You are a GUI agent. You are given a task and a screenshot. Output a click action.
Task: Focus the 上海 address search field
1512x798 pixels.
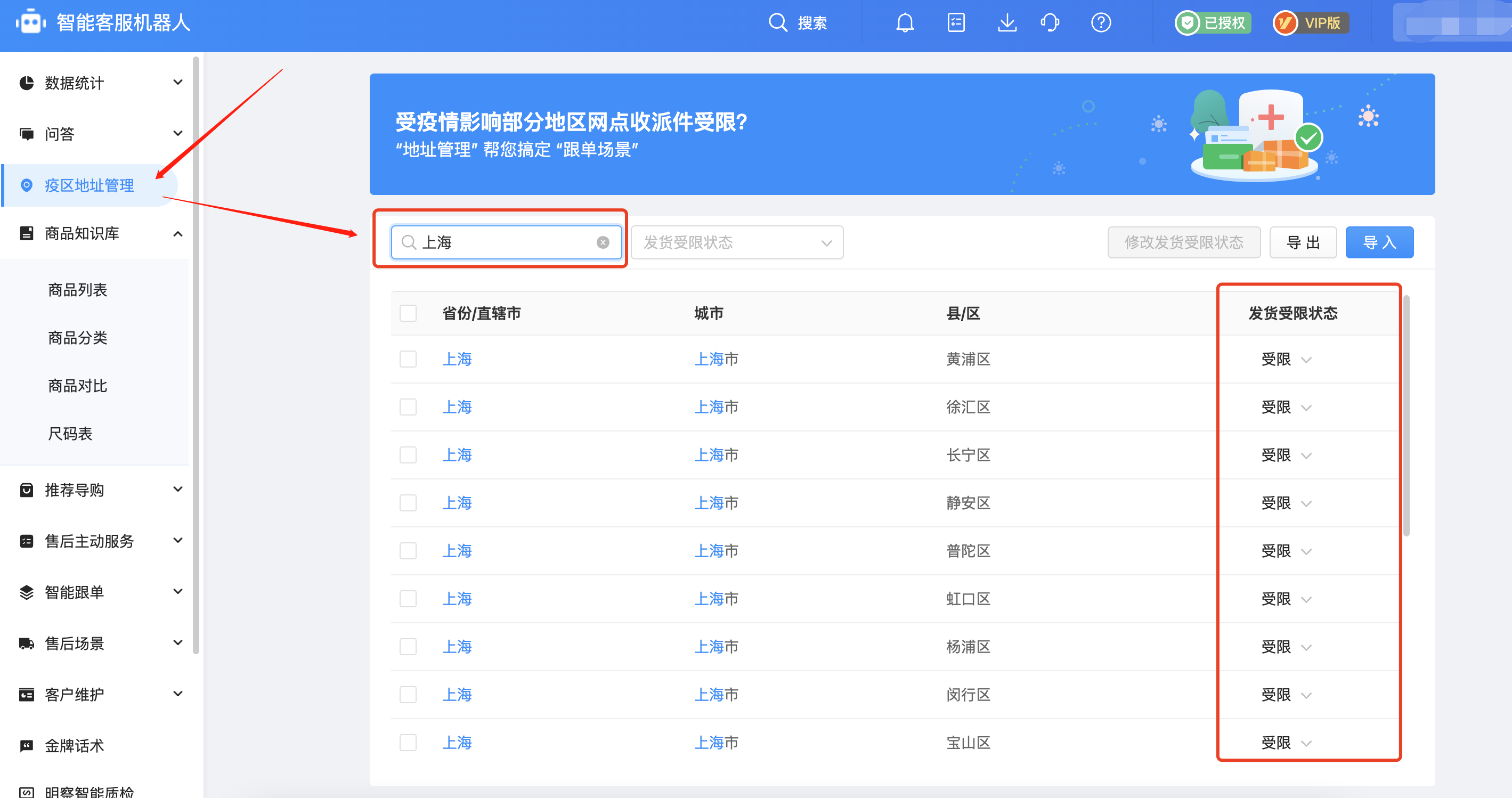coord(506,242)
